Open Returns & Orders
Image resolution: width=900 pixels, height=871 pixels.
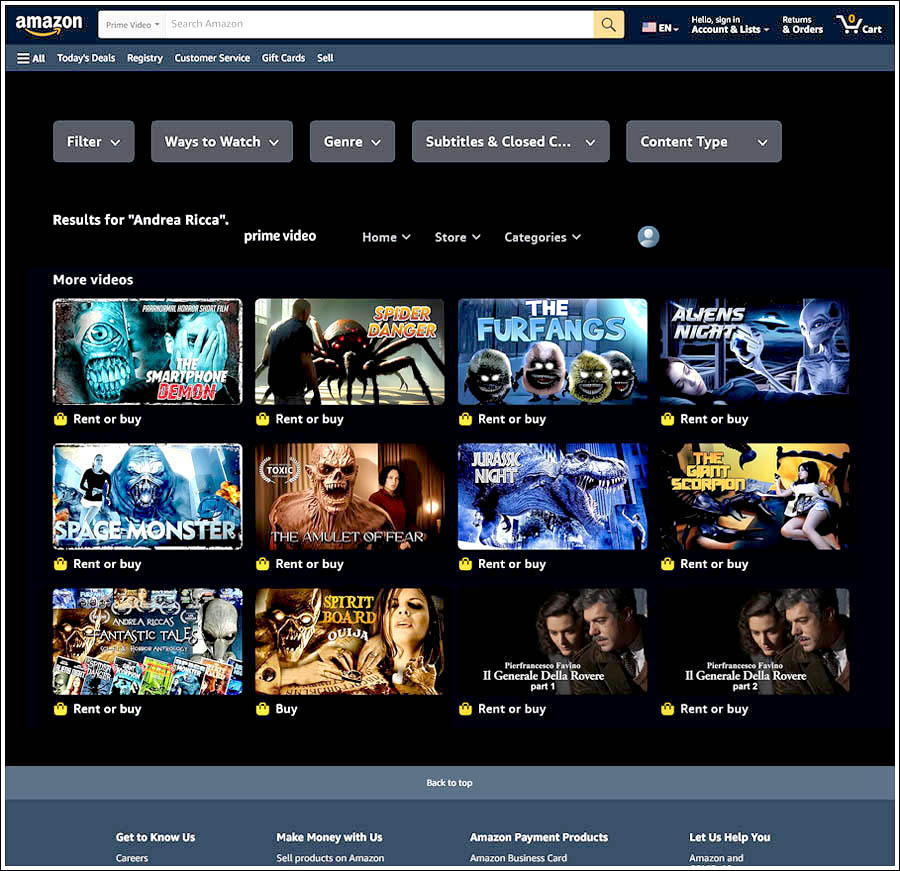(802, 25)
